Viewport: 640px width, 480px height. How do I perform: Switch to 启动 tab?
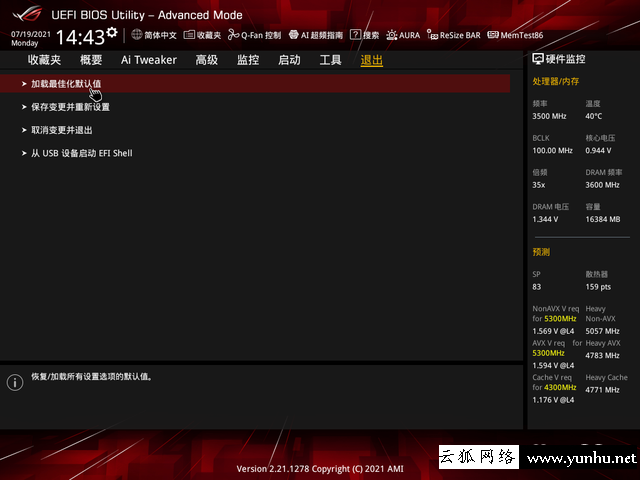pyautogui.click(x=289, y=60)
